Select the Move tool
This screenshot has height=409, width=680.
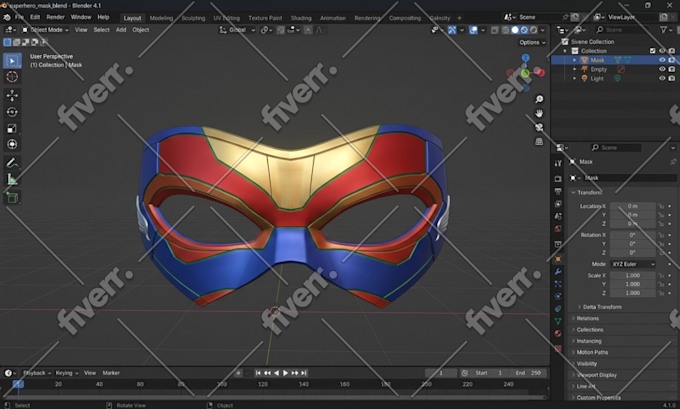tap(12, 95)
